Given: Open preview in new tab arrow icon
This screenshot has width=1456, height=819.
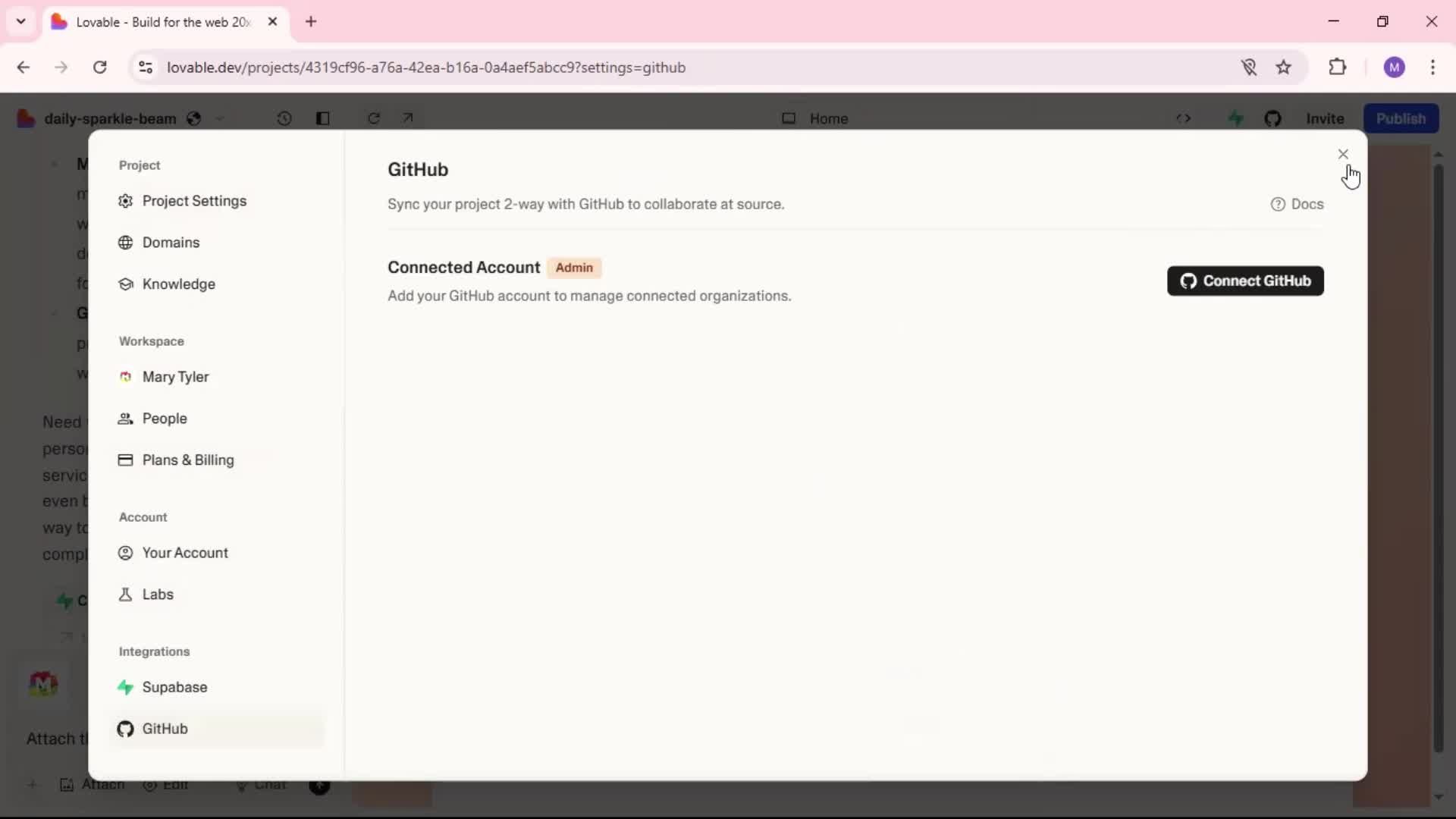Looking at the screenshot, I should 408,118.
